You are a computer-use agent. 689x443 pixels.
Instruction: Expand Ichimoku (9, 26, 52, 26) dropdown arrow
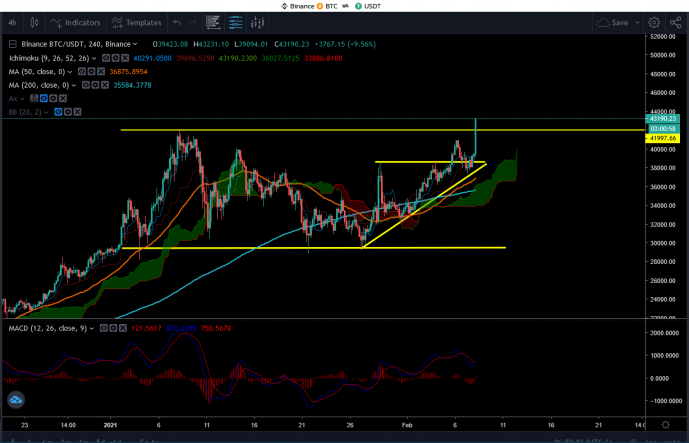[94, 58]
